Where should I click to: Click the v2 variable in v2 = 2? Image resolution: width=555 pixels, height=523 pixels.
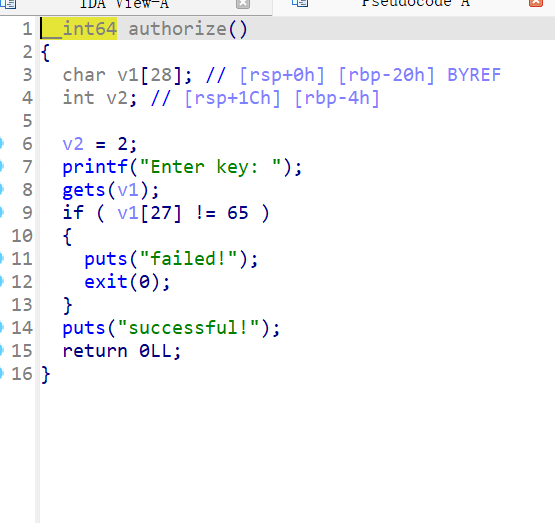[x=73, y=144]
